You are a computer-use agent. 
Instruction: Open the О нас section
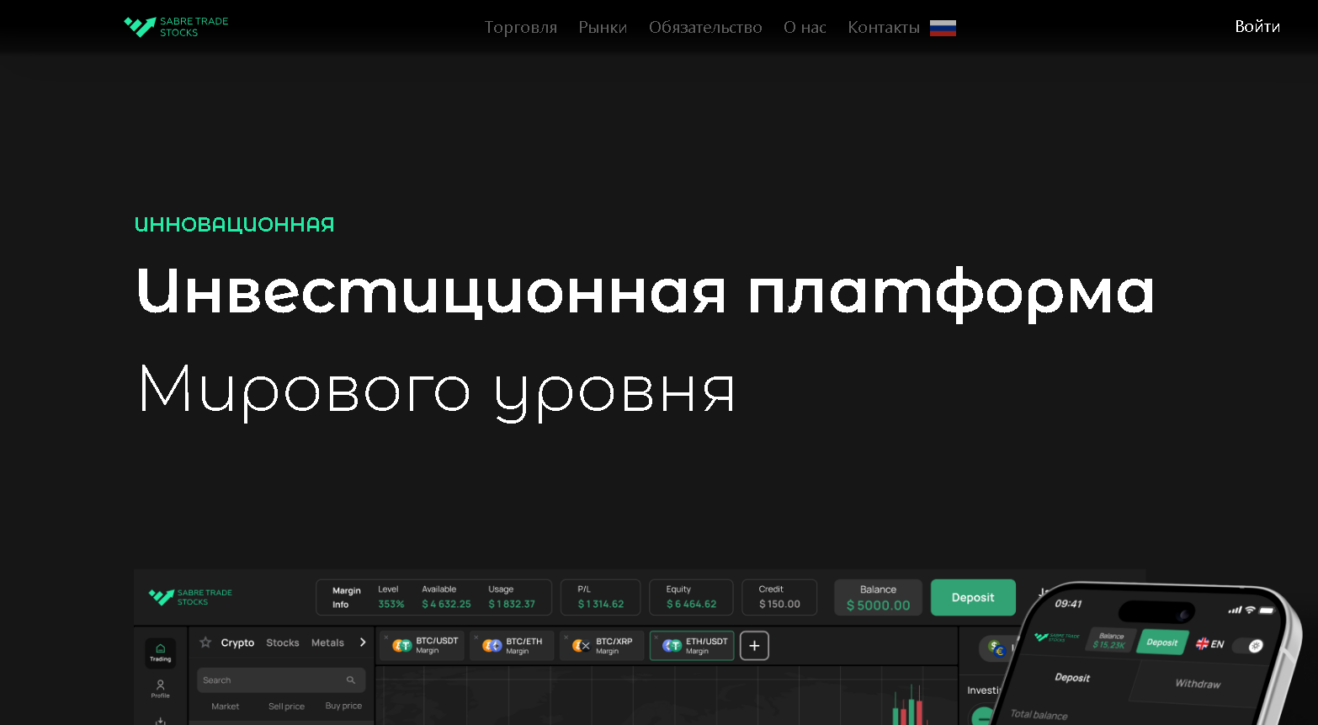(805, 27)
